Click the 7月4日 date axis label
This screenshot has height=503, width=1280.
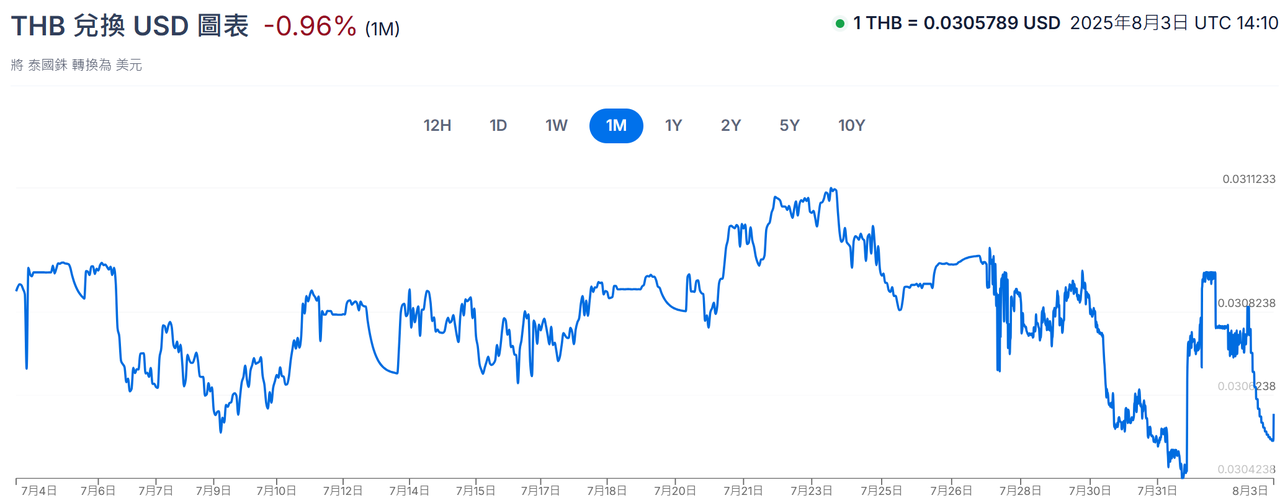[x=40, y=491]
